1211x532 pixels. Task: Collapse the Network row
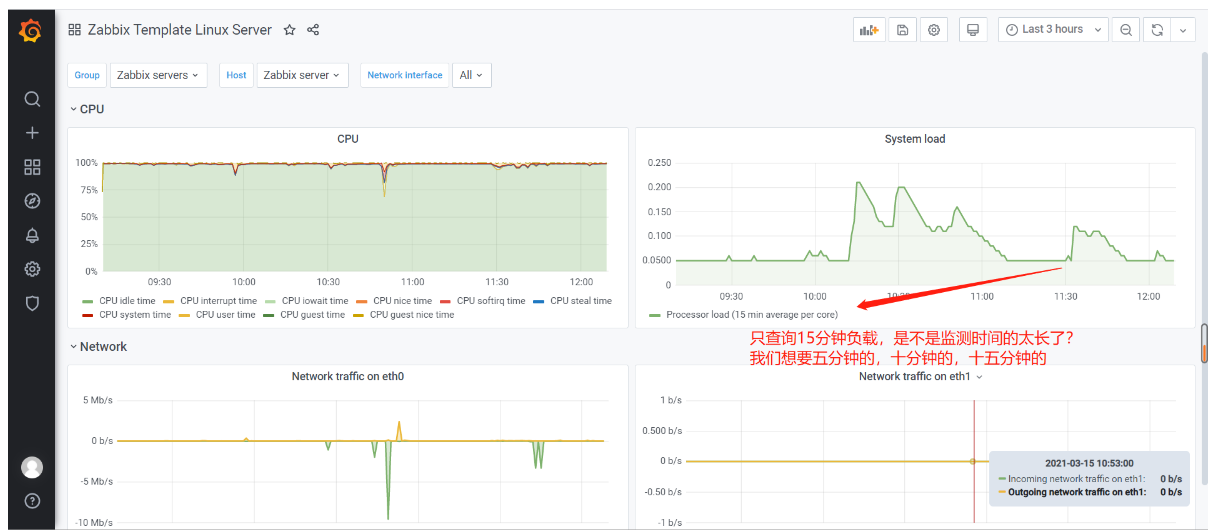click(x=97, y=347)
